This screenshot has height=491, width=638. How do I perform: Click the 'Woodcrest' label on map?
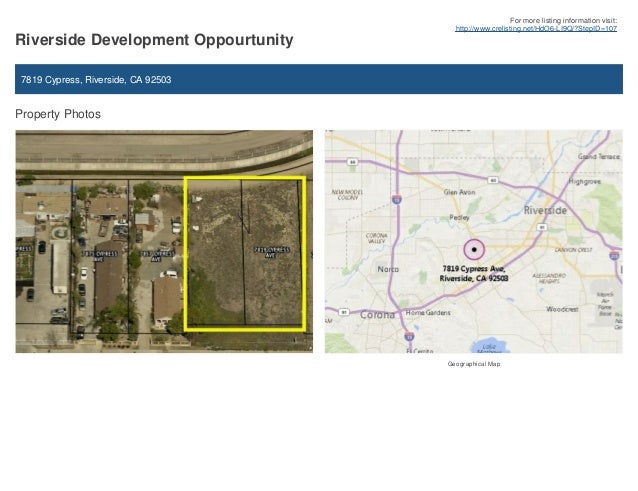point(562,309)
